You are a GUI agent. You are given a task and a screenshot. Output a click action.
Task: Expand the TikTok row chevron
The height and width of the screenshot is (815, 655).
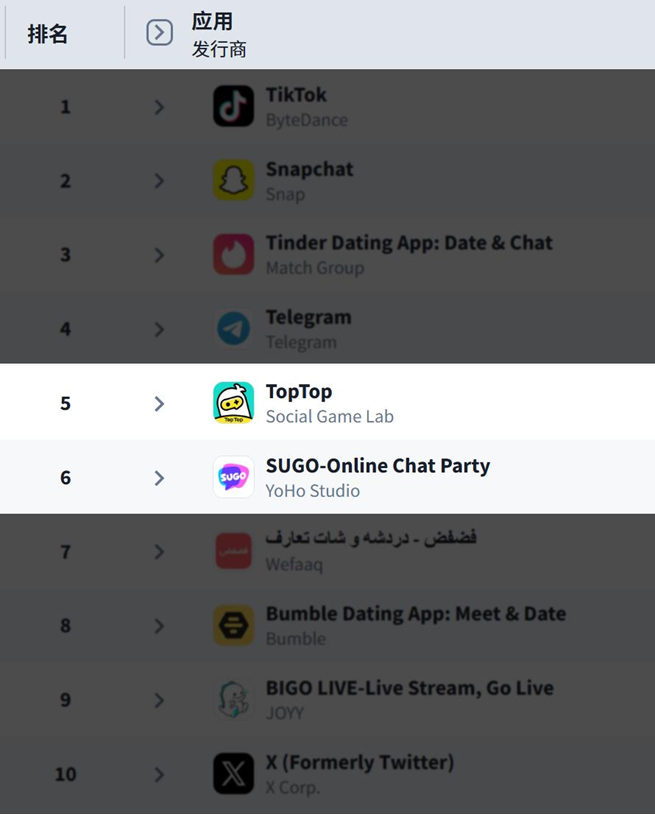coord(159,106)
